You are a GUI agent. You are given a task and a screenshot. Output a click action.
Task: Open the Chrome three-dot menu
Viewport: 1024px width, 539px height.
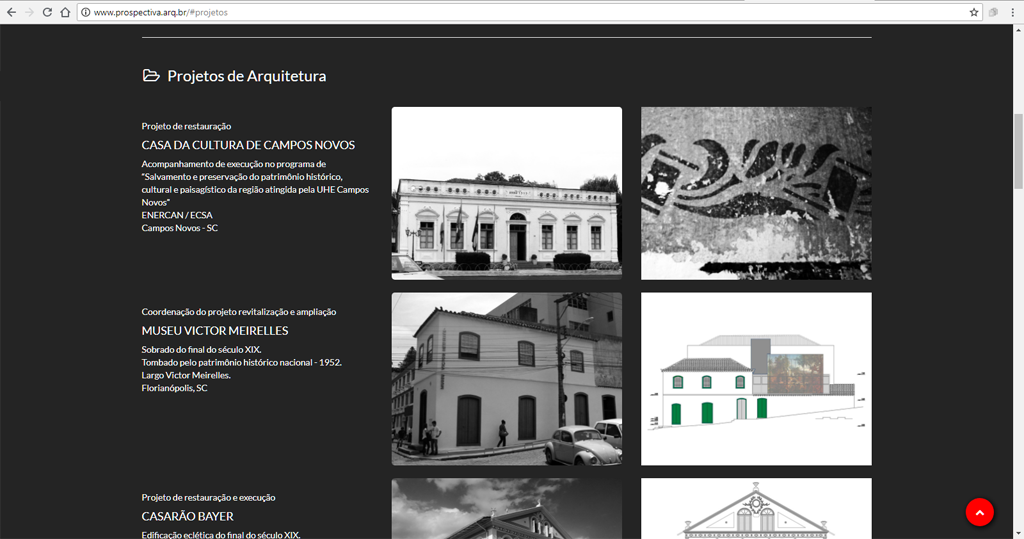(1013, 12)
